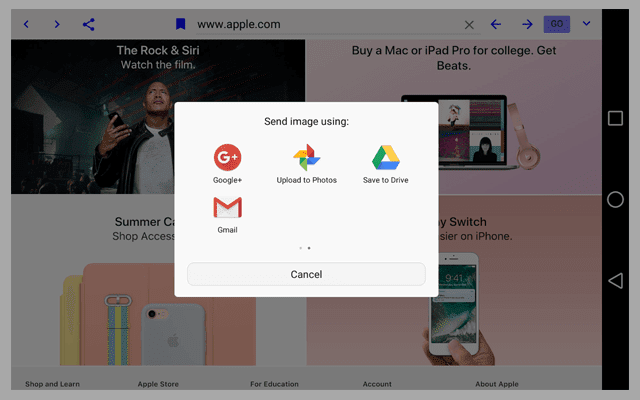Screen dimensions: 640x400
Task: Tap the share icon in toolbar
Action: pos(89,24)
